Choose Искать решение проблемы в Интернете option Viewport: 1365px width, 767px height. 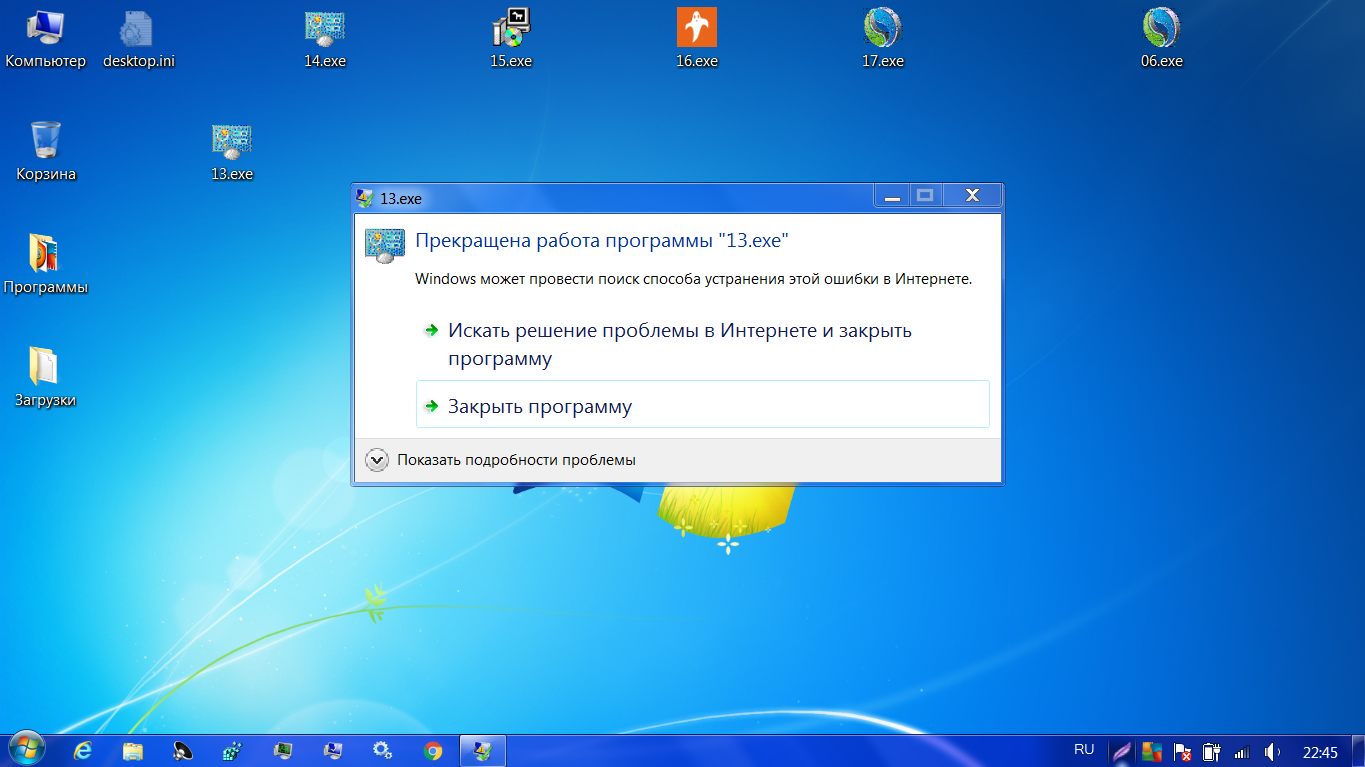702,344
